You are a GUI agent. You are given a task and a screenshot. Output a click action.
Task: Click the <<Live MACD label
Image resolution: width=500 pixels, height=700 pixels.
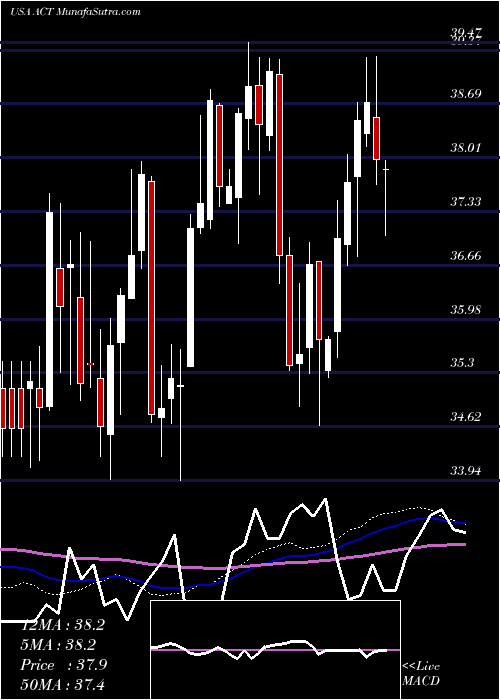(421, 673)
